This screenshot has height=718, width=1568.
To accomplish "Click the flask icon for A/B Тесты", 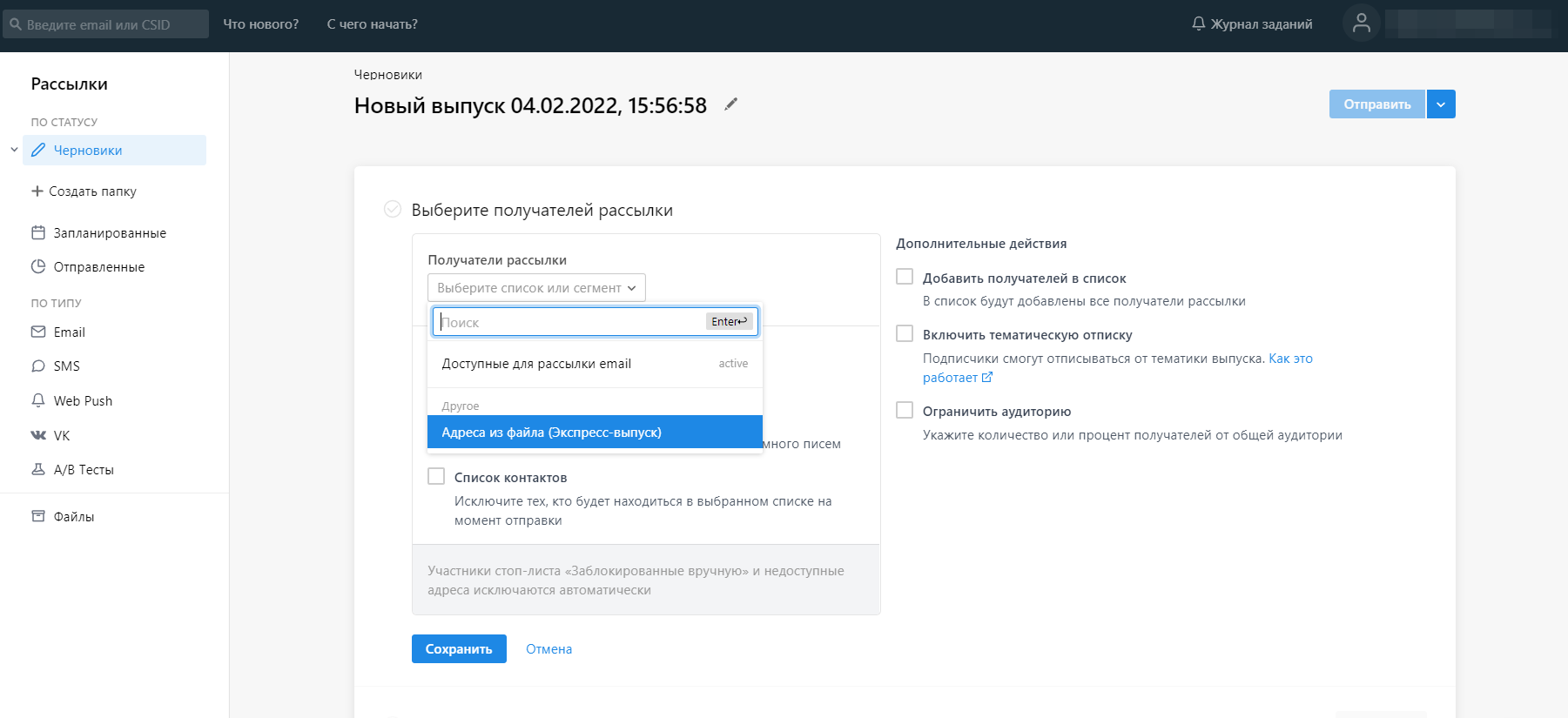I will [x=38, y=469].
